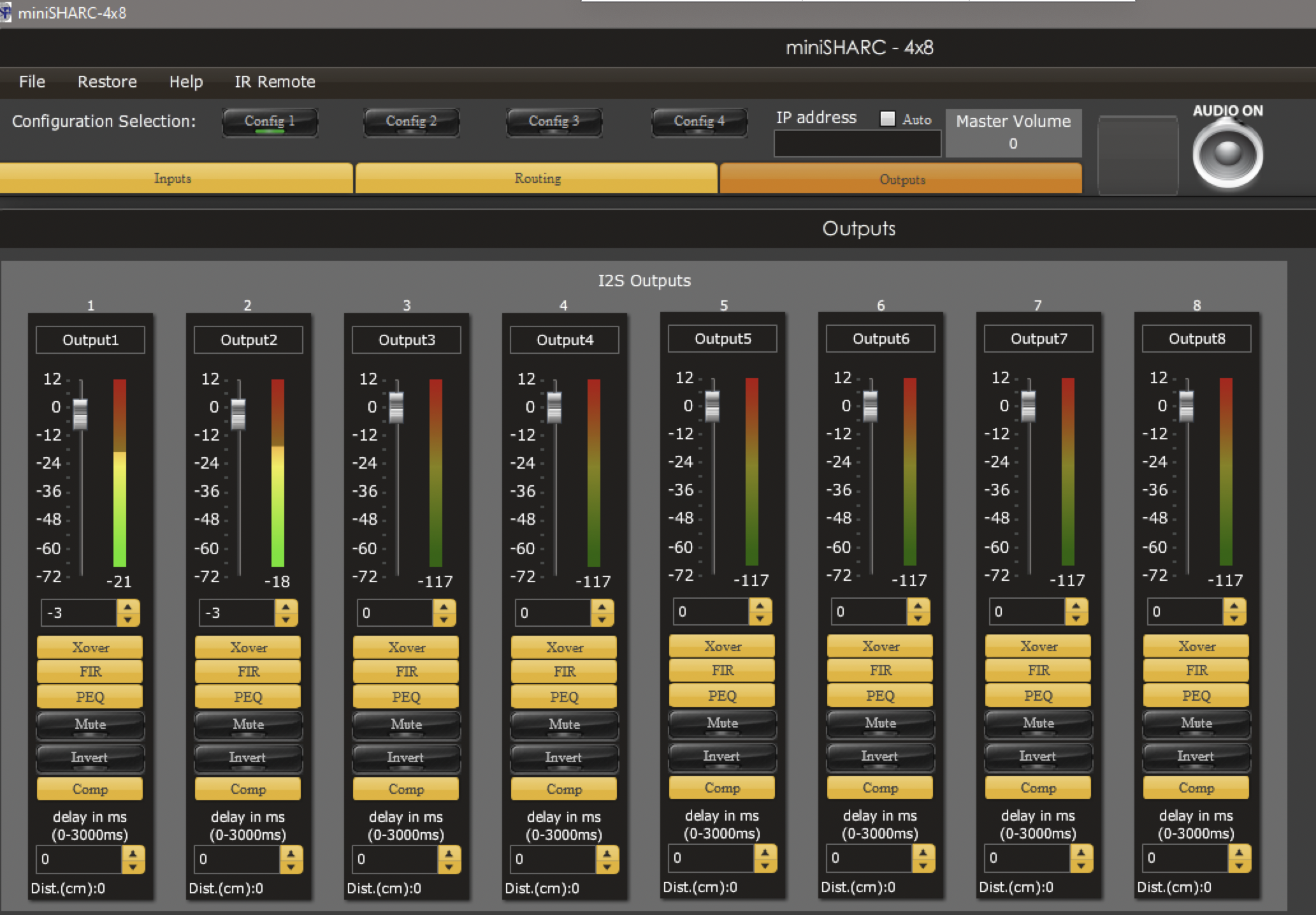Screen dimensions: 1316x915
Task: Click the IP address input field
Action: [x=857, y=144]
